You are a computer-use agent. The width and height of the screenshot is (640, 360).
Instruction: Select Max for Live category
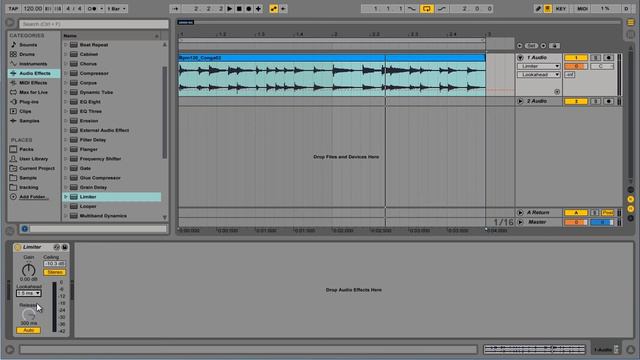pos(33,92)
